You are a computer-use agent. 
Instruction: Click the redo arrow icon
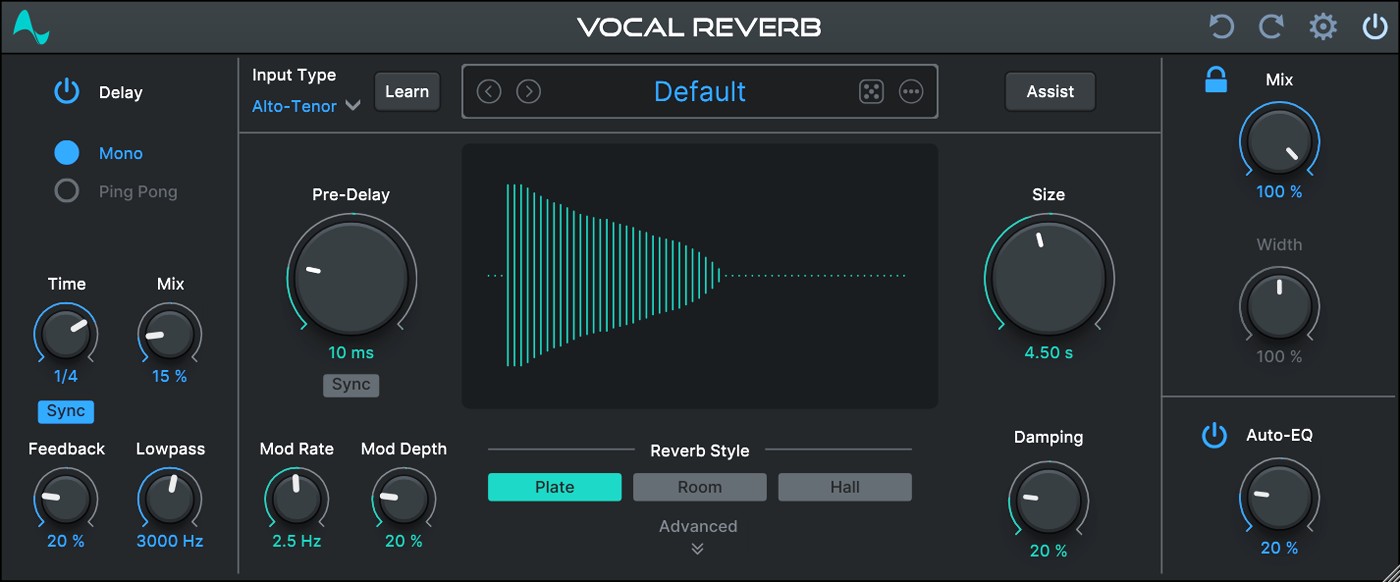click(x=1271, y=27)
